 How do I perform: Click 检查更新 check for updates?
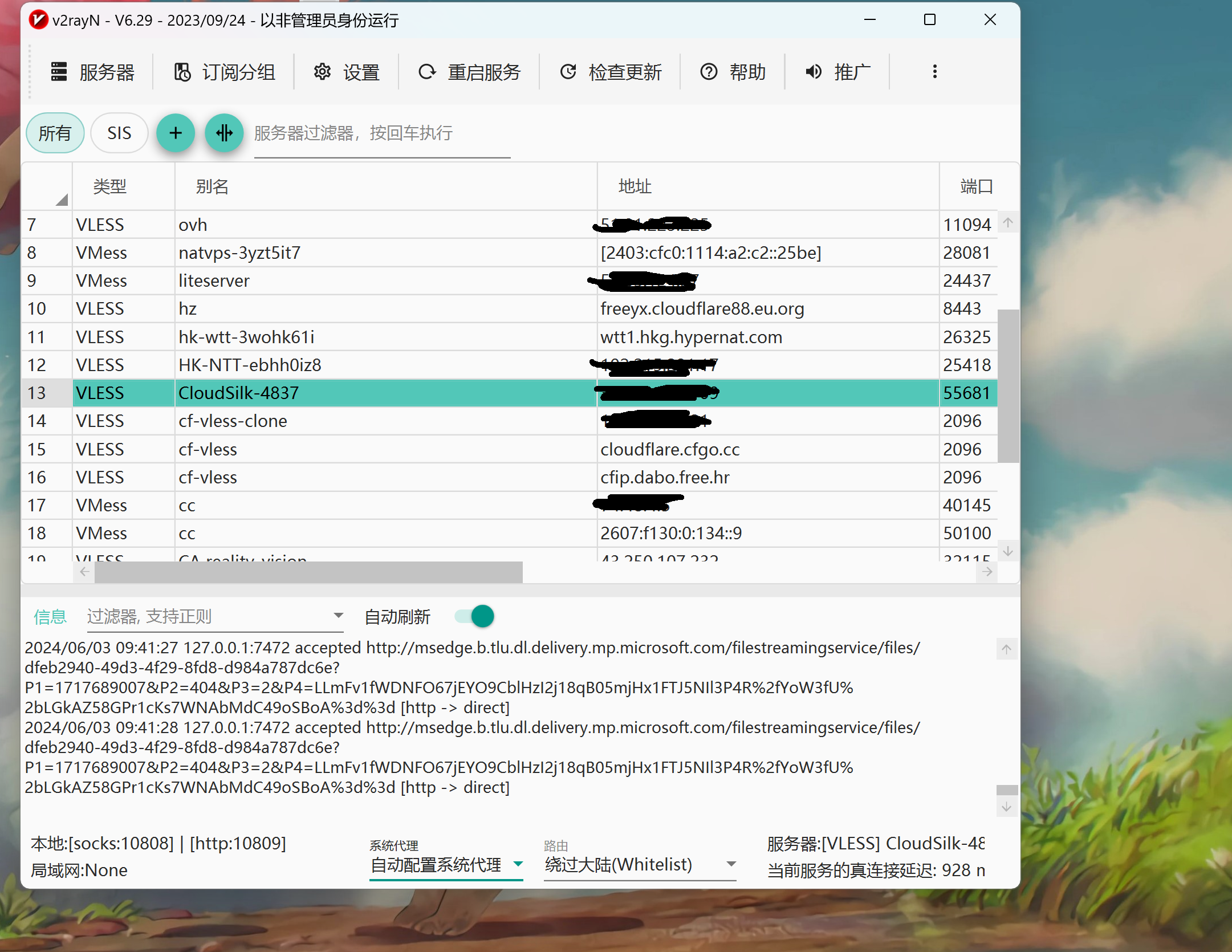tap(611, 72)
